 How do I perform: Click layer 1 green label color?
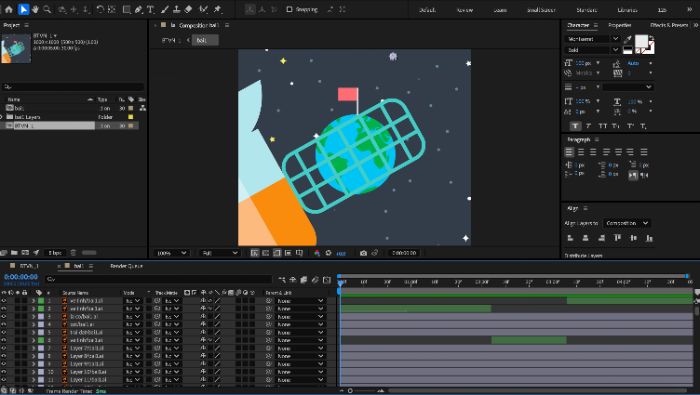pyautogui.click(x=41, y=301)
